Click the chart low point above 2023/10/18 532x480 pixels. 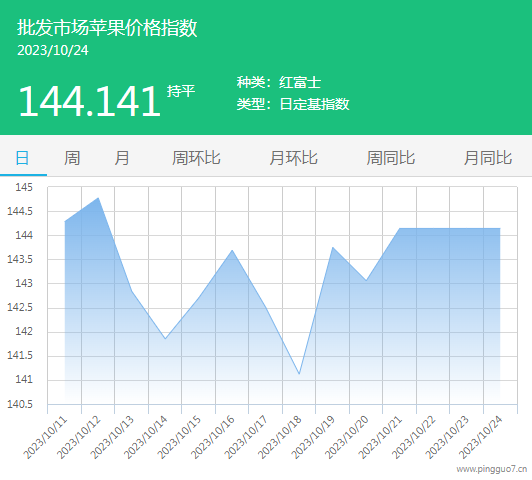299,374
